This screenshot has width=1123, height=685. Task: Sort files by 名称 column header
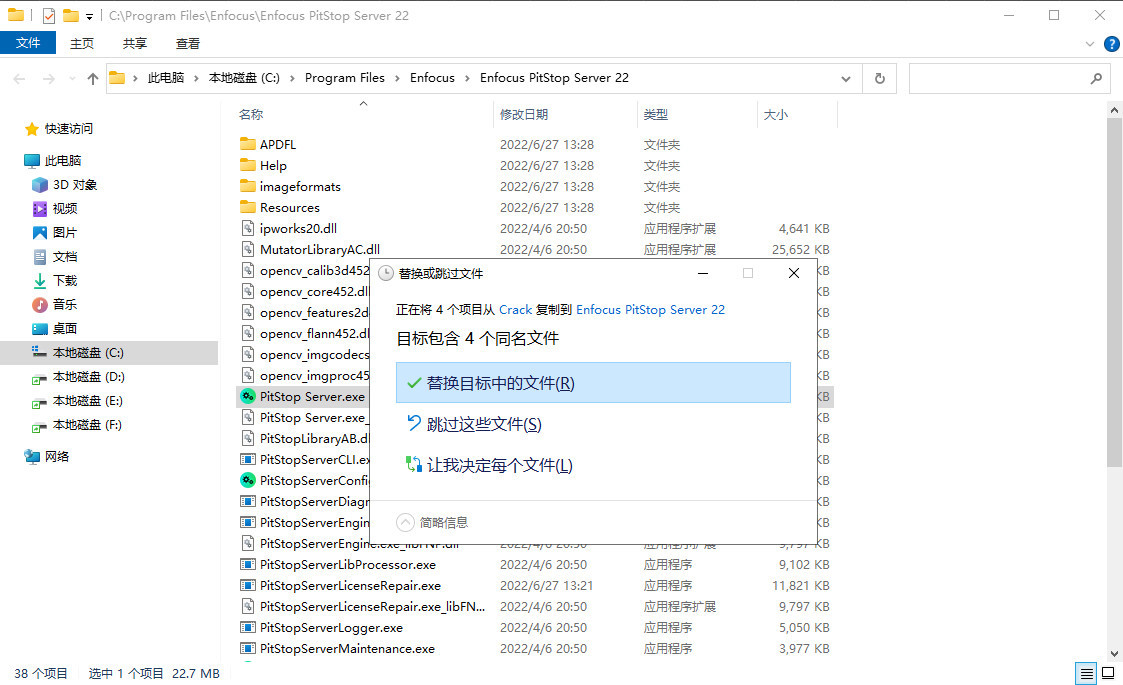click(x=251, y=115)
